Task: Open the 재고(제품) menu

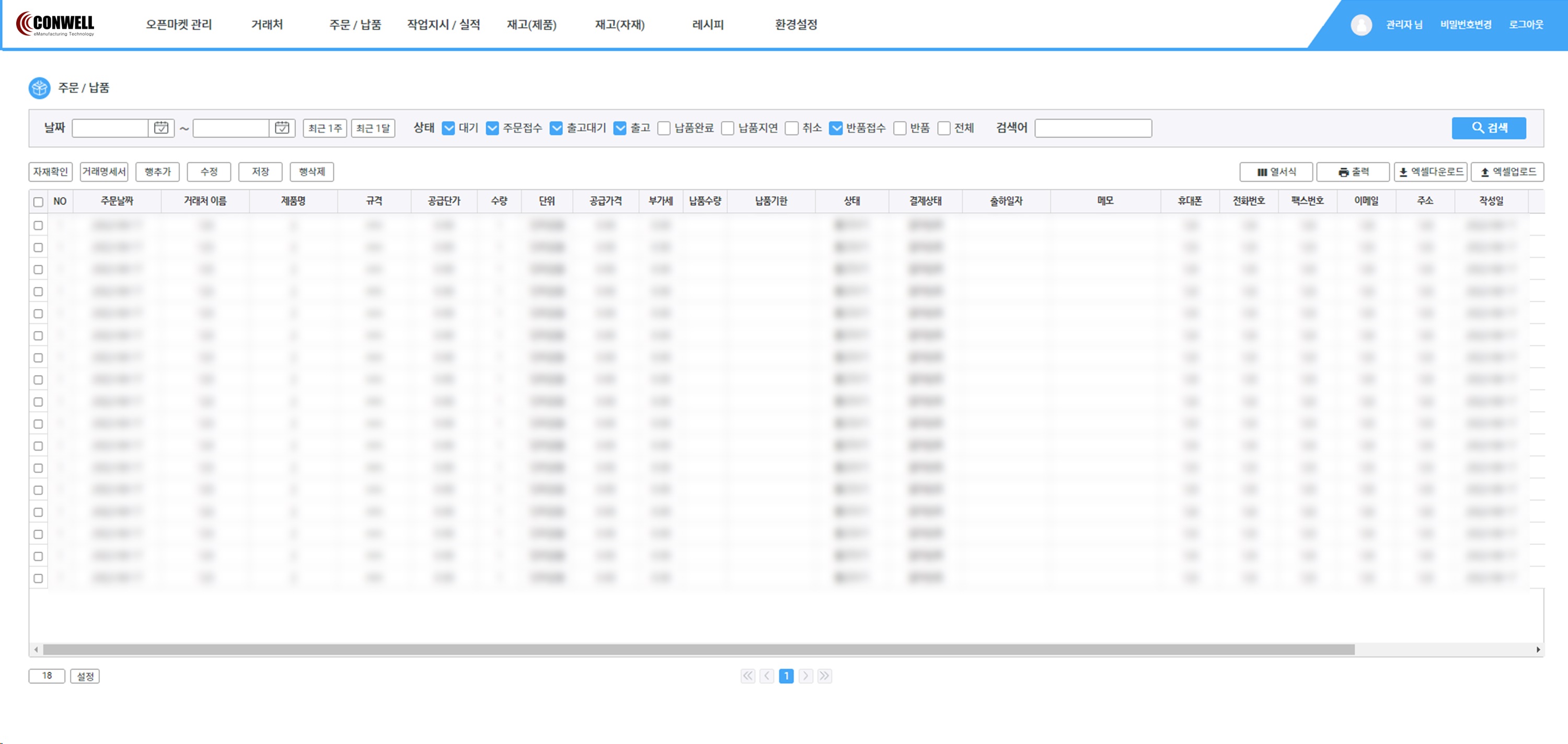Action: 532,25
